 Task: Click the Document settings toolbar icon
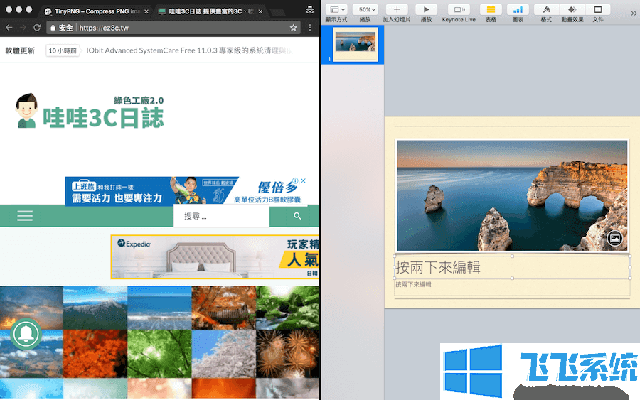pyautogui.click(x=599, y=9)
